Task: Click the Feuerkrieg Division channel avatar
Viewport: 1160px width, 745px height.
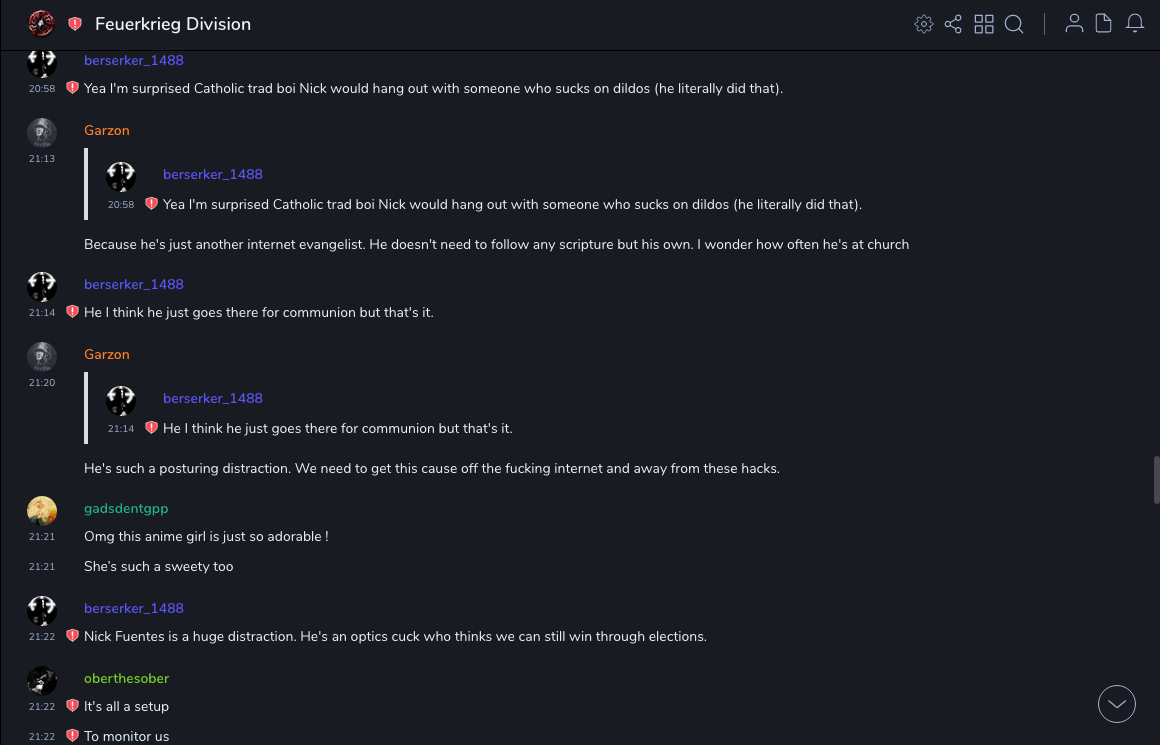Action: (41, 23)
